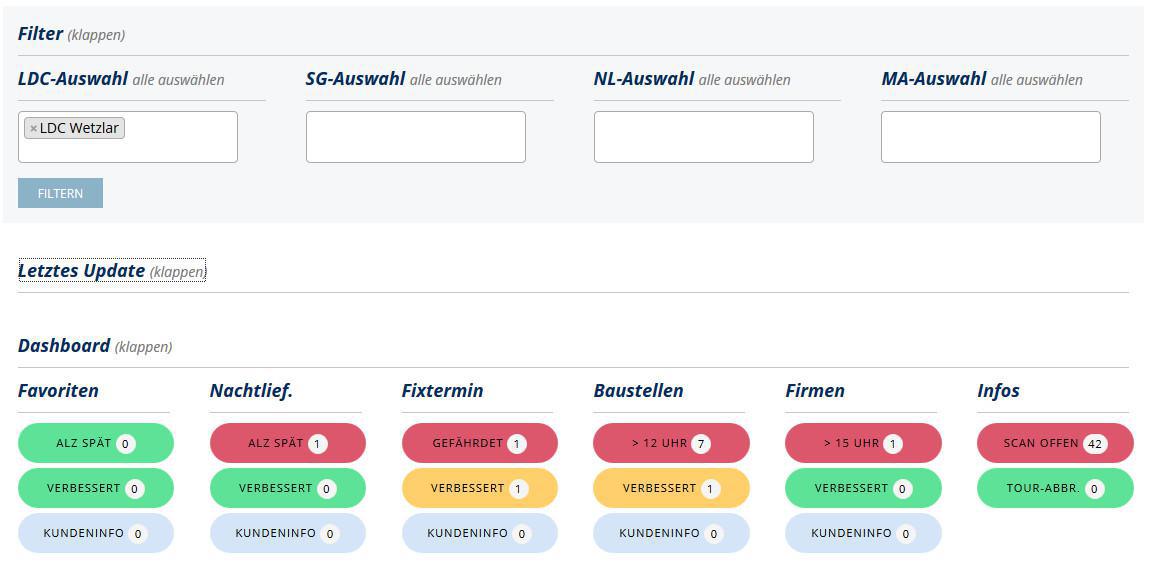
Task: Open red ALZ SPÄT under Nachtlief.
Action: tap(287, 443)
